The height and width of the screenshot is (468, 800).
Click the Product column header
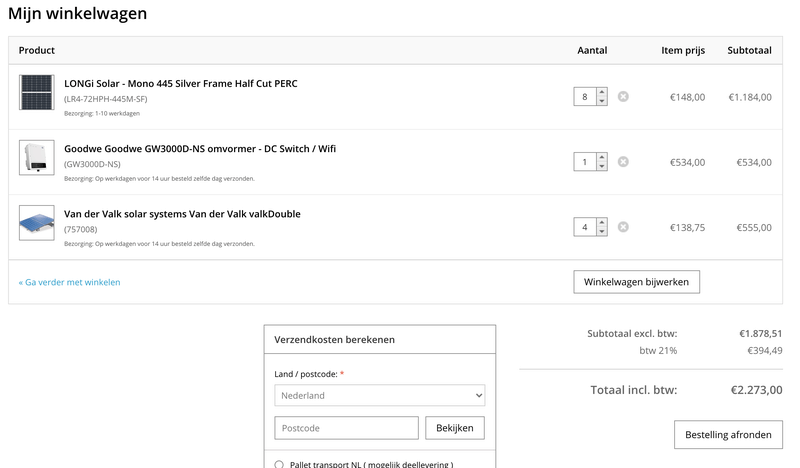pyautogui.click(x=36, y=51)
